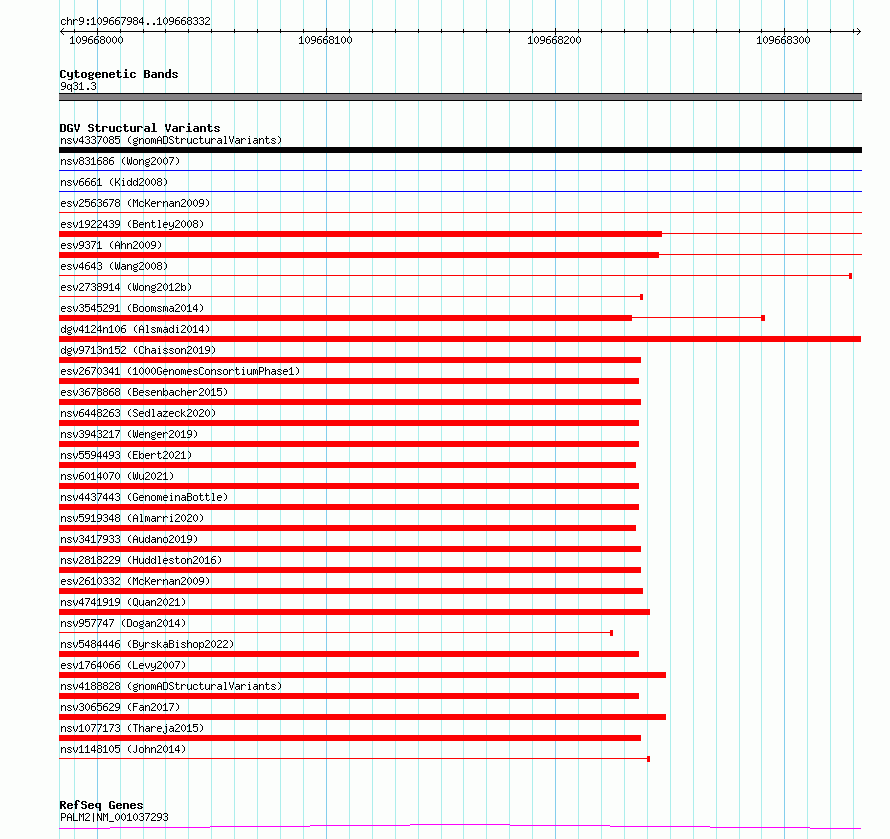Viewport: 890px width, 839px height.
Task: Open variant esv2670341 (1000GenomesConsortiumPhase1)
Action: coord(180,371)
